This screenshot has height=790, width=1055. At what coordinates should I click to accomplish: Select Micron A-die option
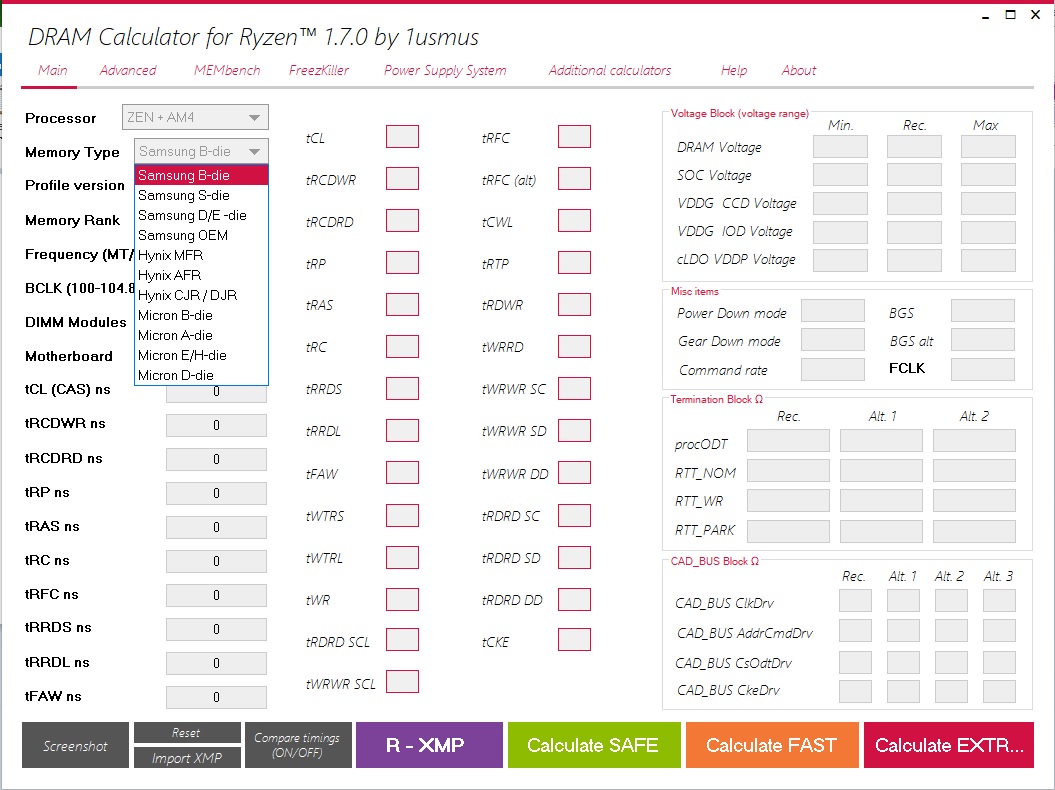pyautogui.click(x=202, y=335)
